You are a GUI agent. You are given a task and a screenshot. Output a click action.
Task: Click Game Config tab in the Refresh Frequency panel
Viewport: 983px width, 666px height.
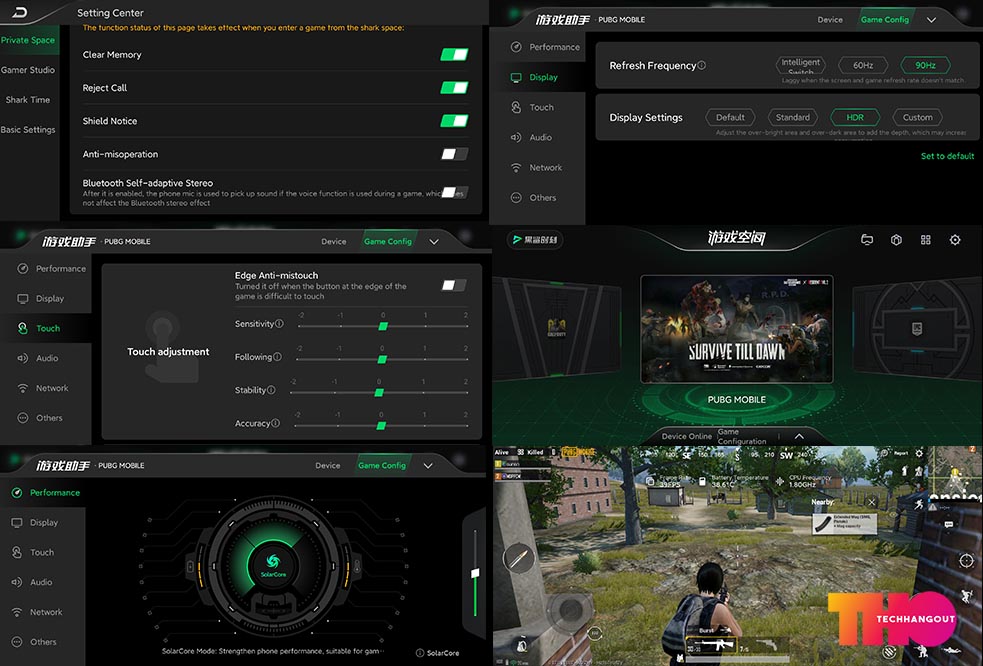pos(885,19)
